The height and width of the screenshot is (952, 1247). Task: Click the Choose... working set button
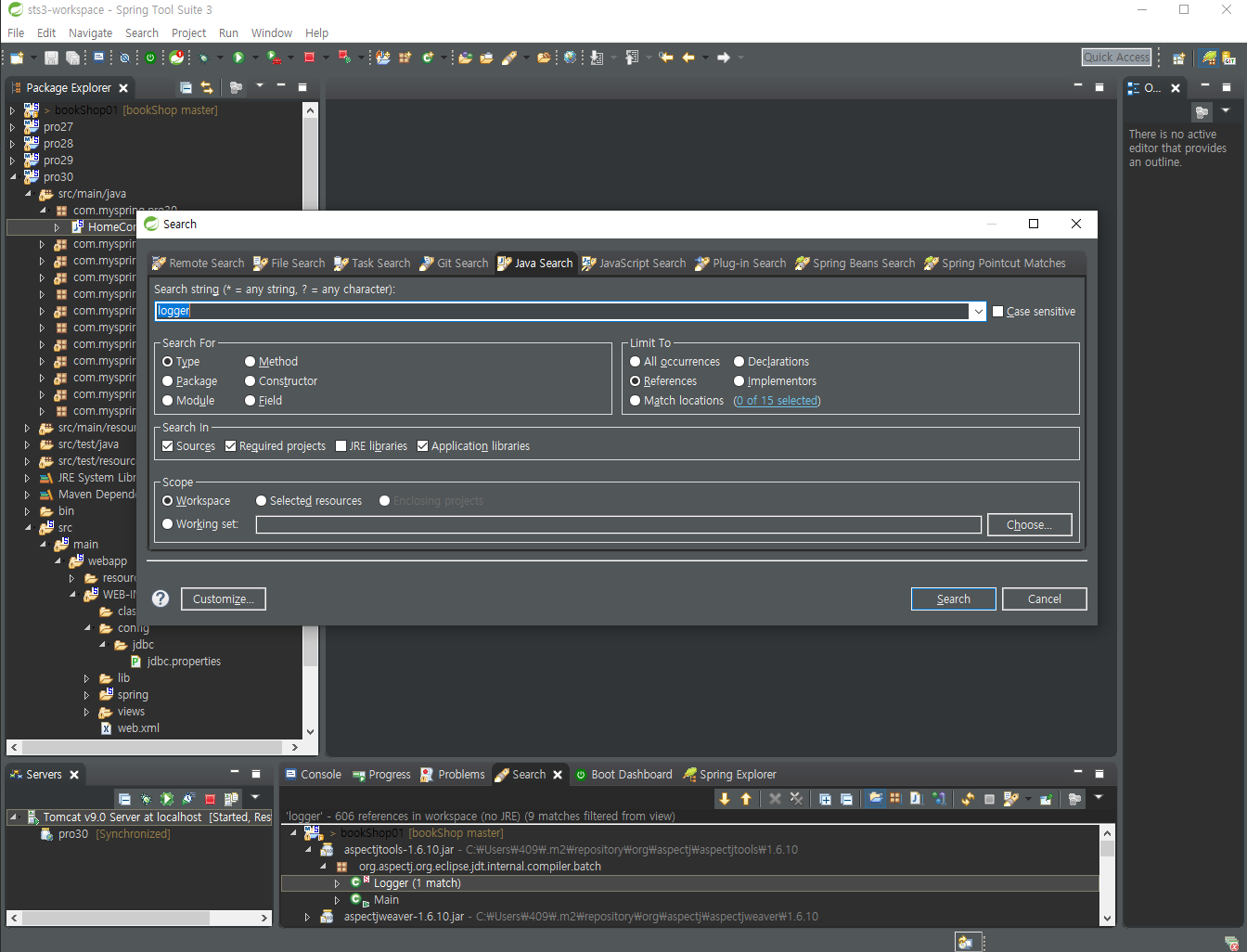1029,525
